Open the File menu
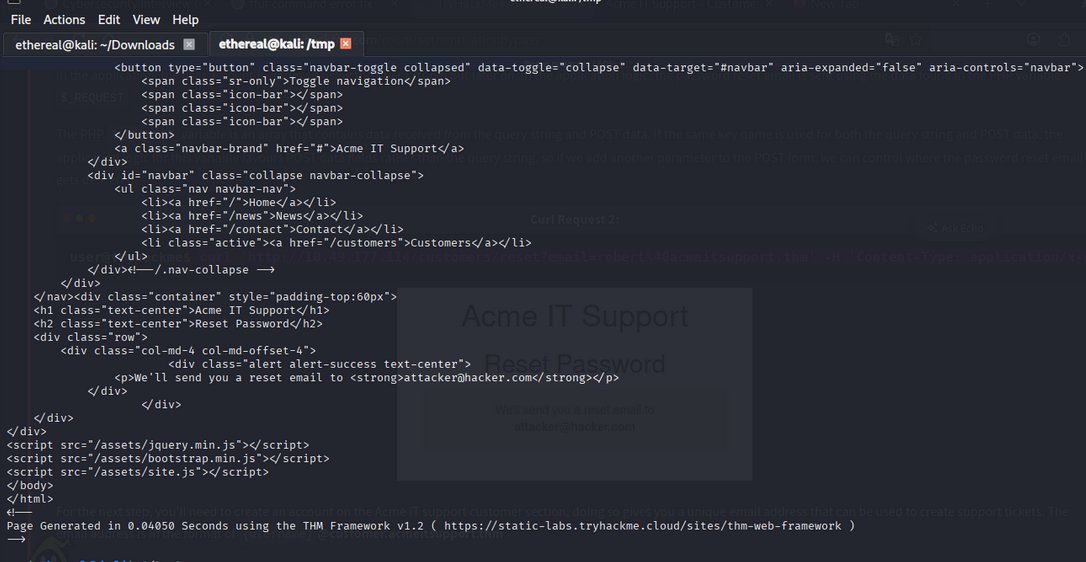 21,20
